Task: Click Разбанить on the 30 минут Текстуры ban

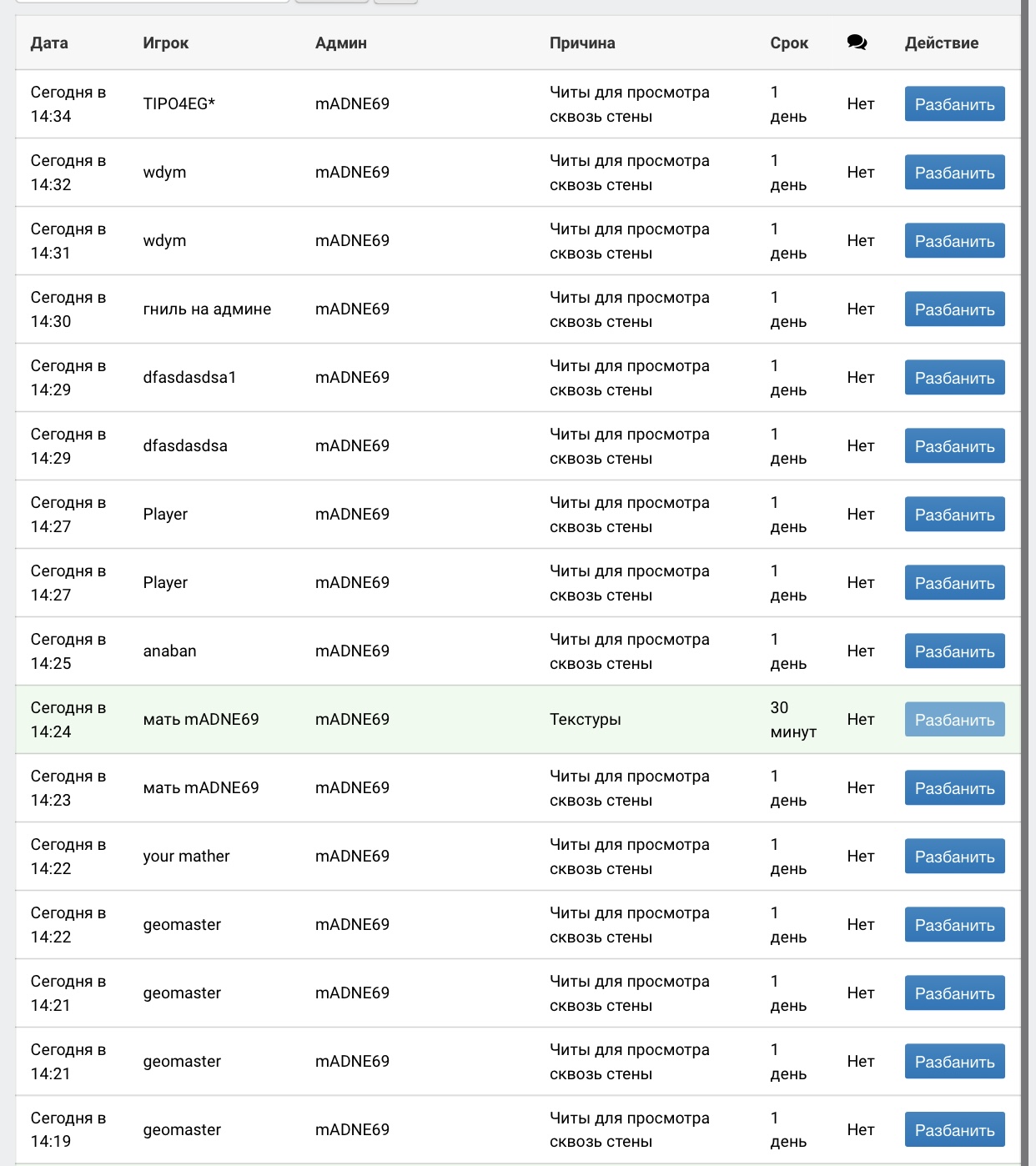Action: [954, 720]
